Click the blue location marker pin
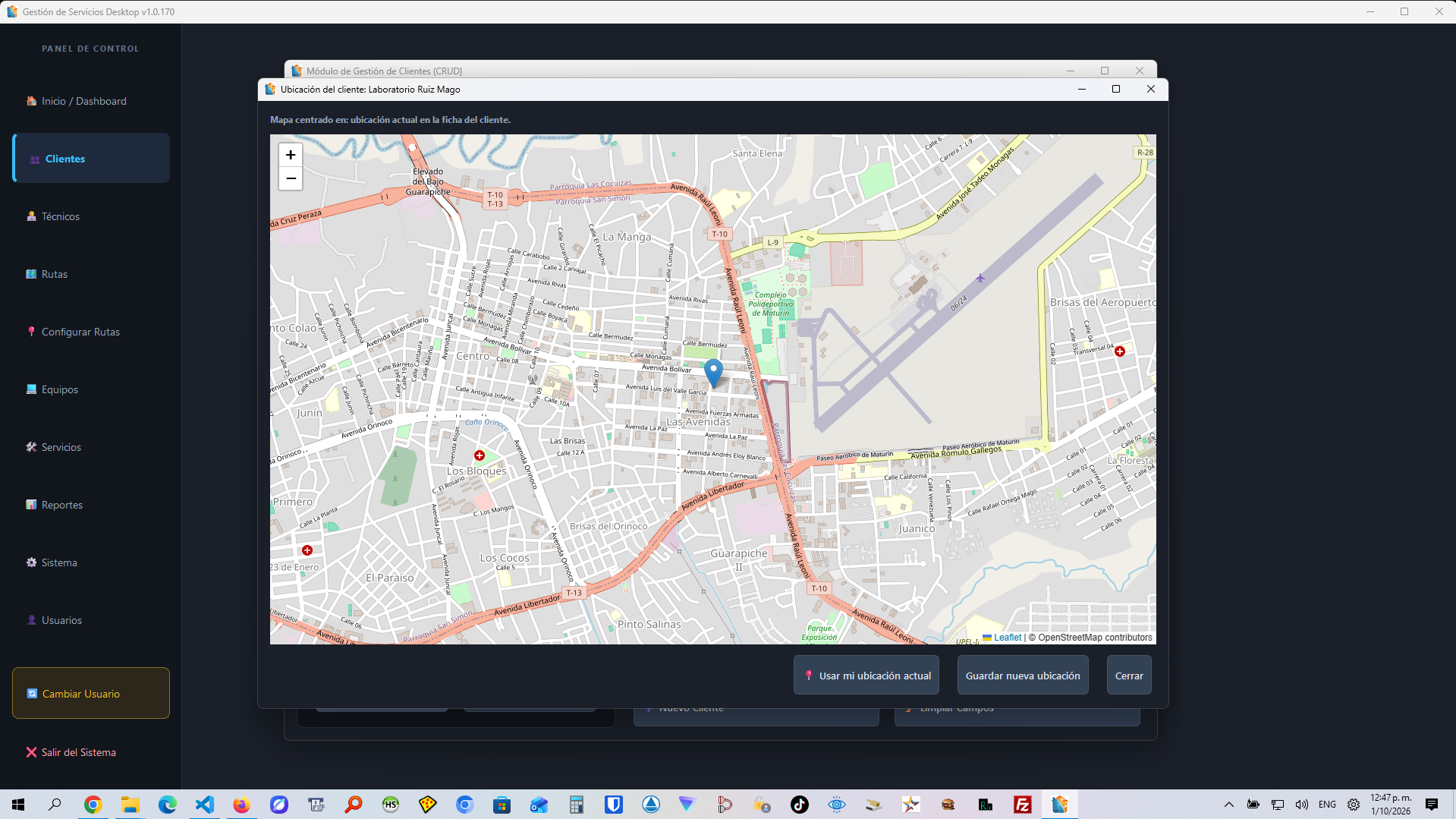The image size is (1456, 819). pos(713,373)
